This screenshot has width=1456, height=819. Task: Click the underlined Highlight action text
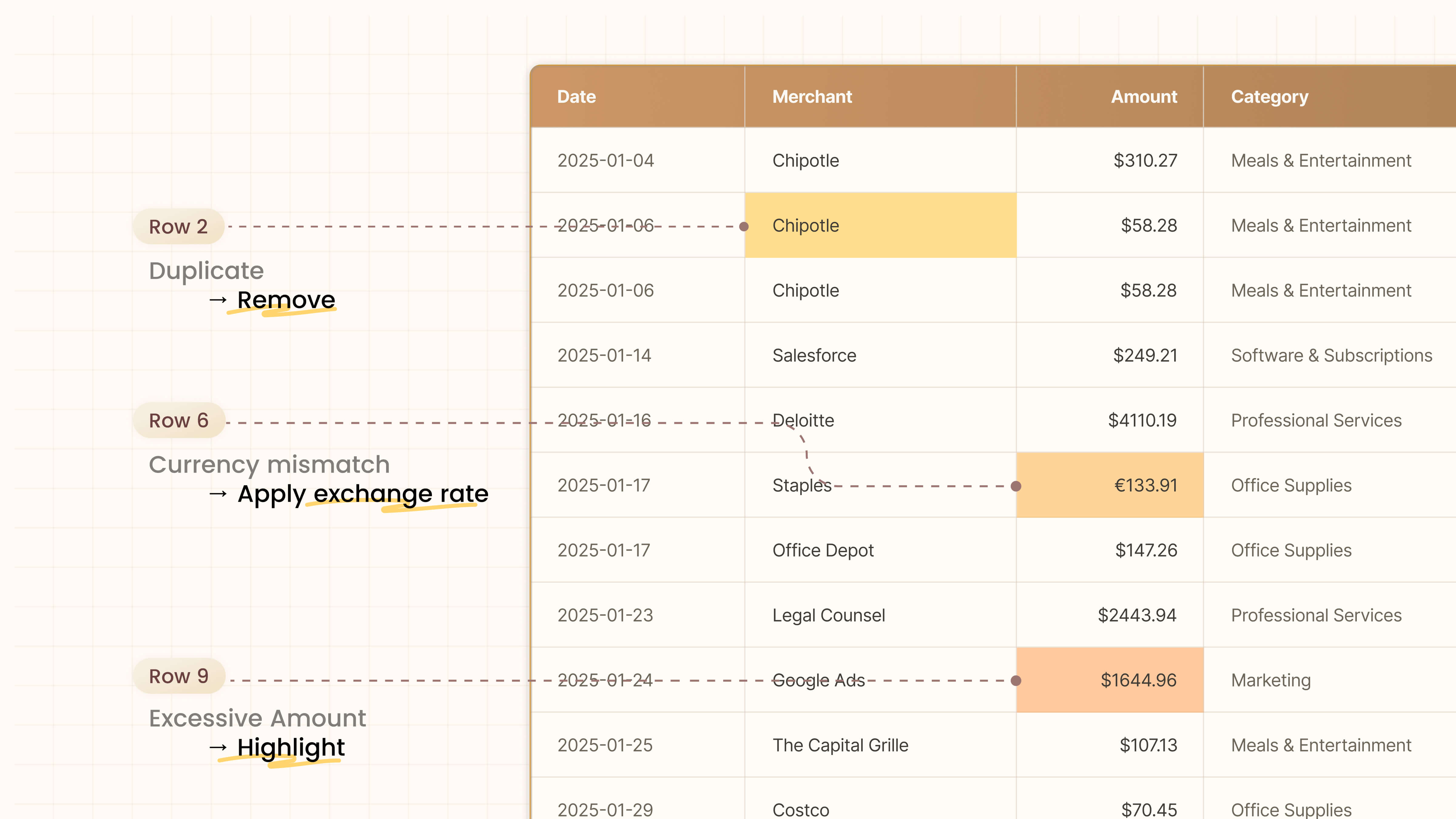(x=291, y=747)
